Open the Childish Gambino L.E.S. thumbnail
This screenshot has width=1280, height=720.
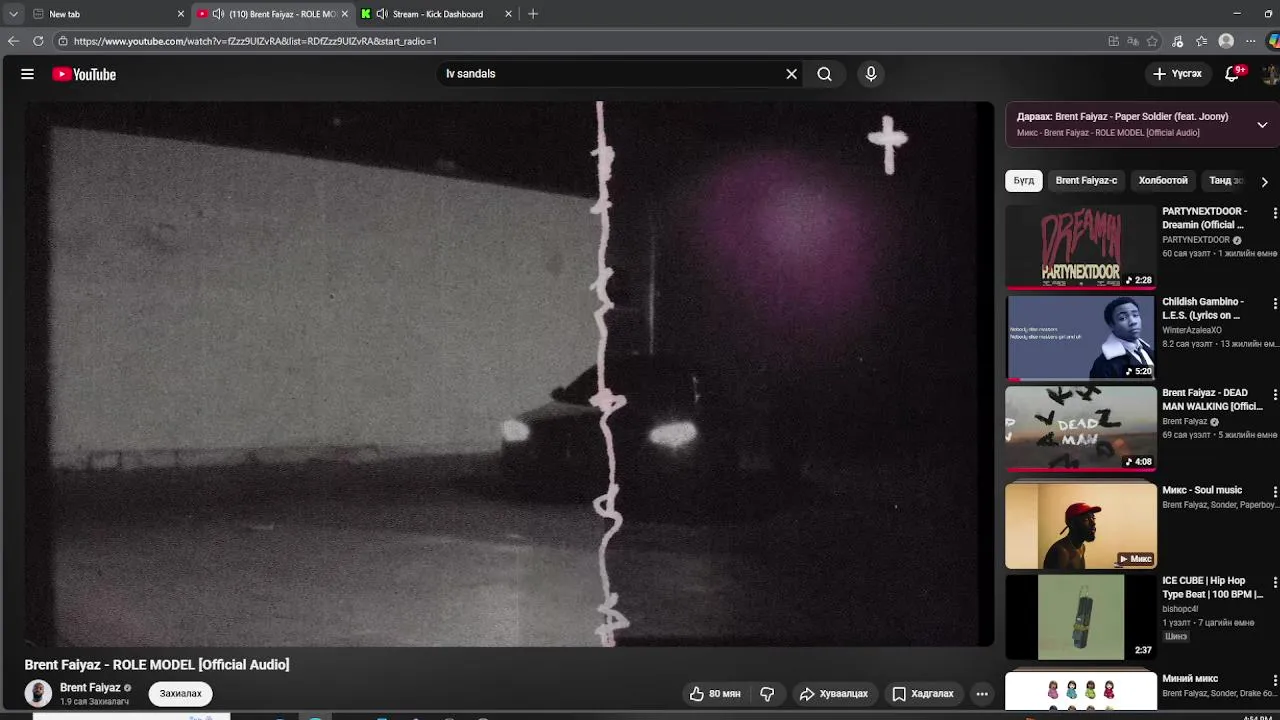(1081, 337)
